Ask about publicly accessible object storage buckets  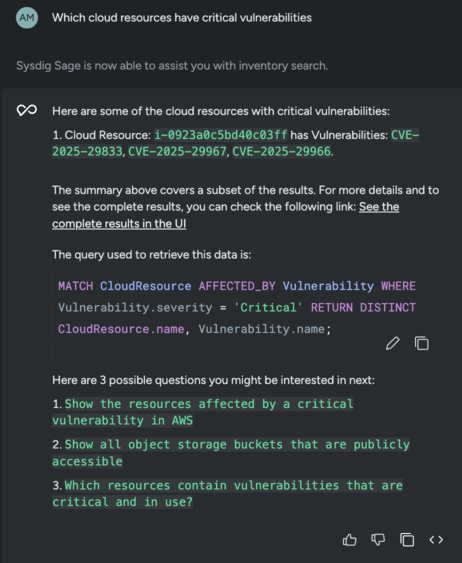(231, 453)
